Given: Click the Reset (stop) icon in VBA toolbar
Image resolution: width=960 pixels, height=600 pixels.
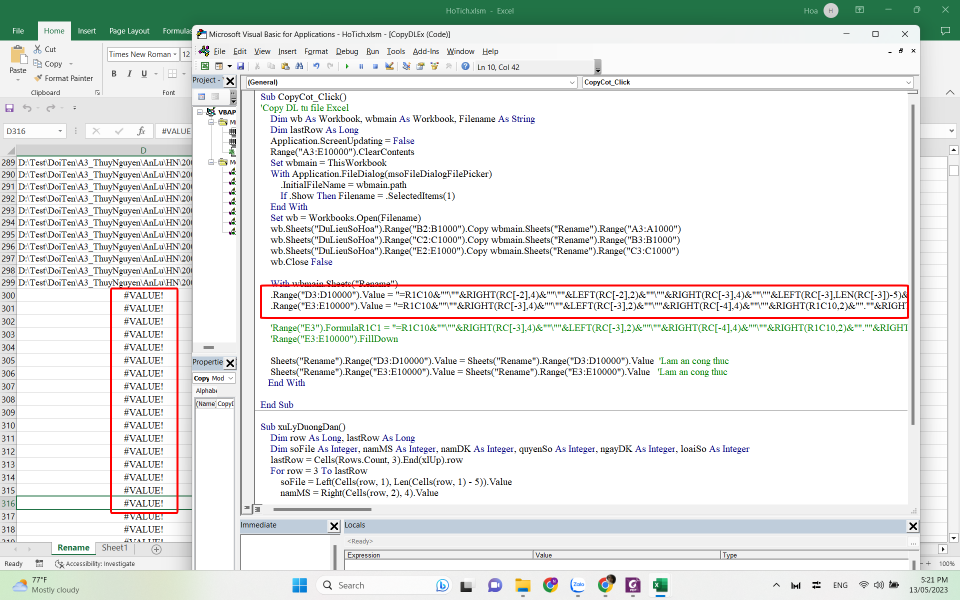Looking at the screenshot, I should 375,67.
